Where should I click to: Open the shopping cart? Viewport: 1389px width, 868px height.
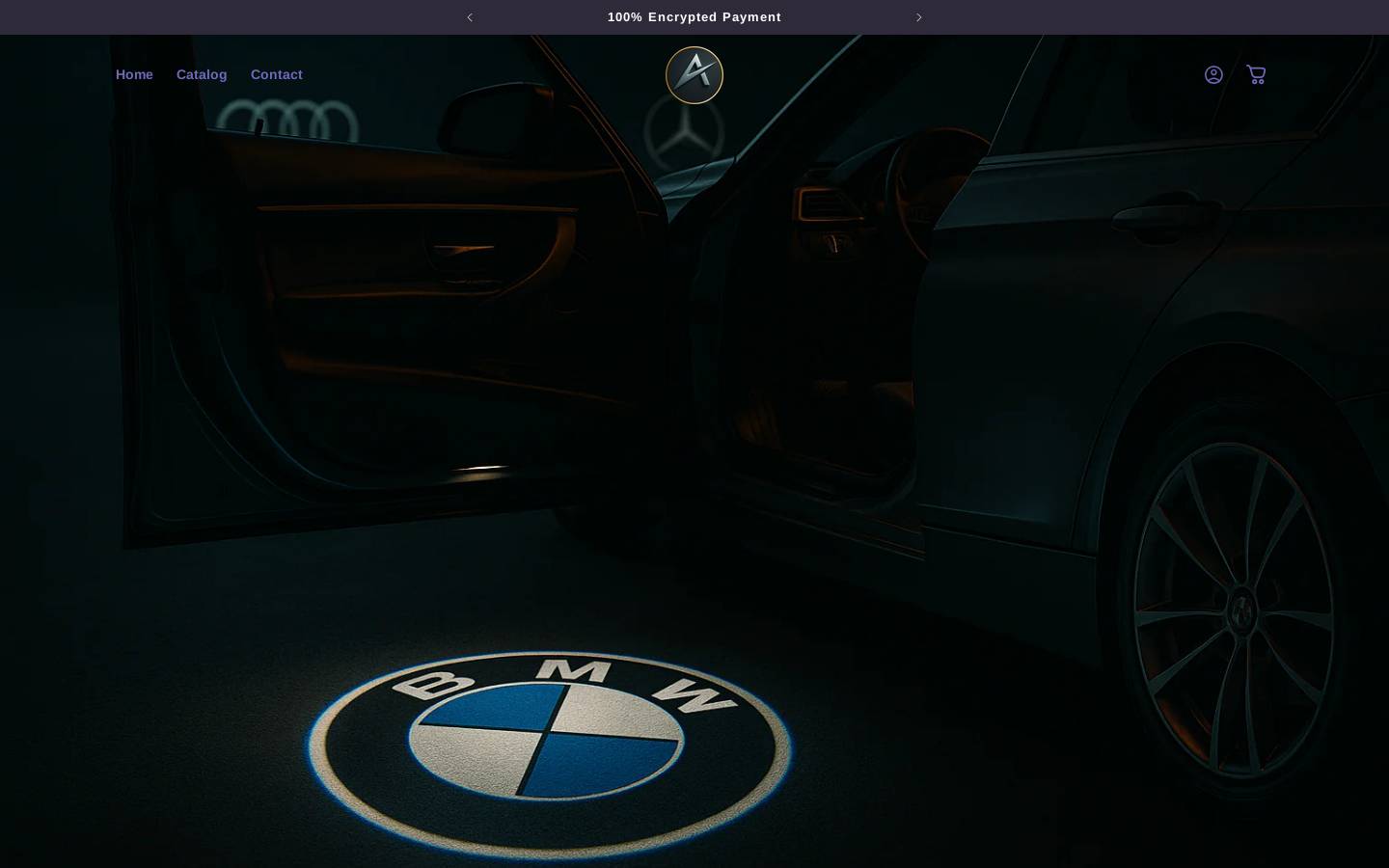coord(1256,75)
